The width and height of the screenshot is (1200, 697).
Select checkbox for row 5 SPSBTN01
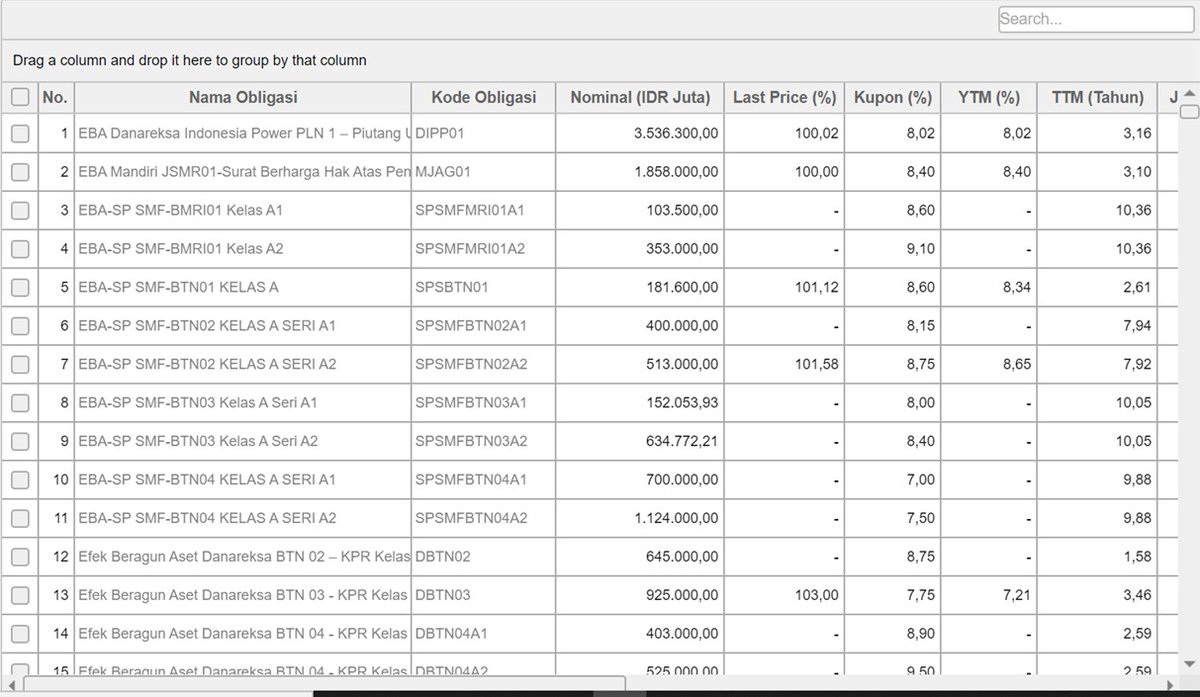point(20,287)
